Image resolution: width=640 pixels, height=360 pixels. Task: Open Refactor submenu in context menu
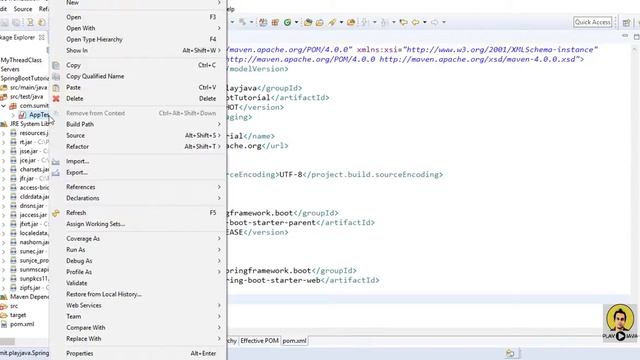pyautogui.click(x=138, y=146)
